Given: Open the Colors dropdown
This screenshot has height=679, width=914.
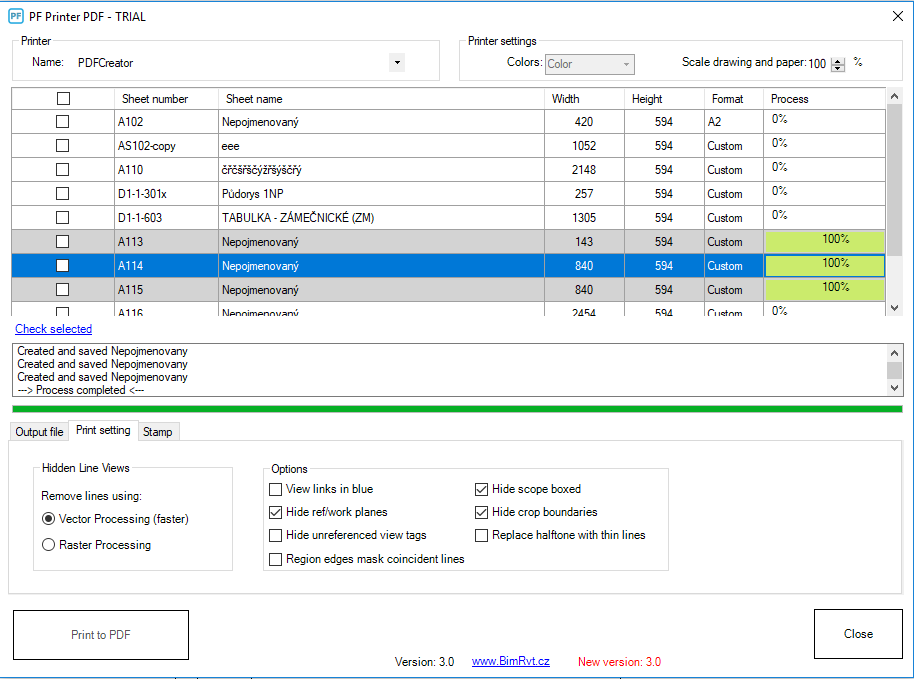Looking at the screenshot, I should [625, 63].
